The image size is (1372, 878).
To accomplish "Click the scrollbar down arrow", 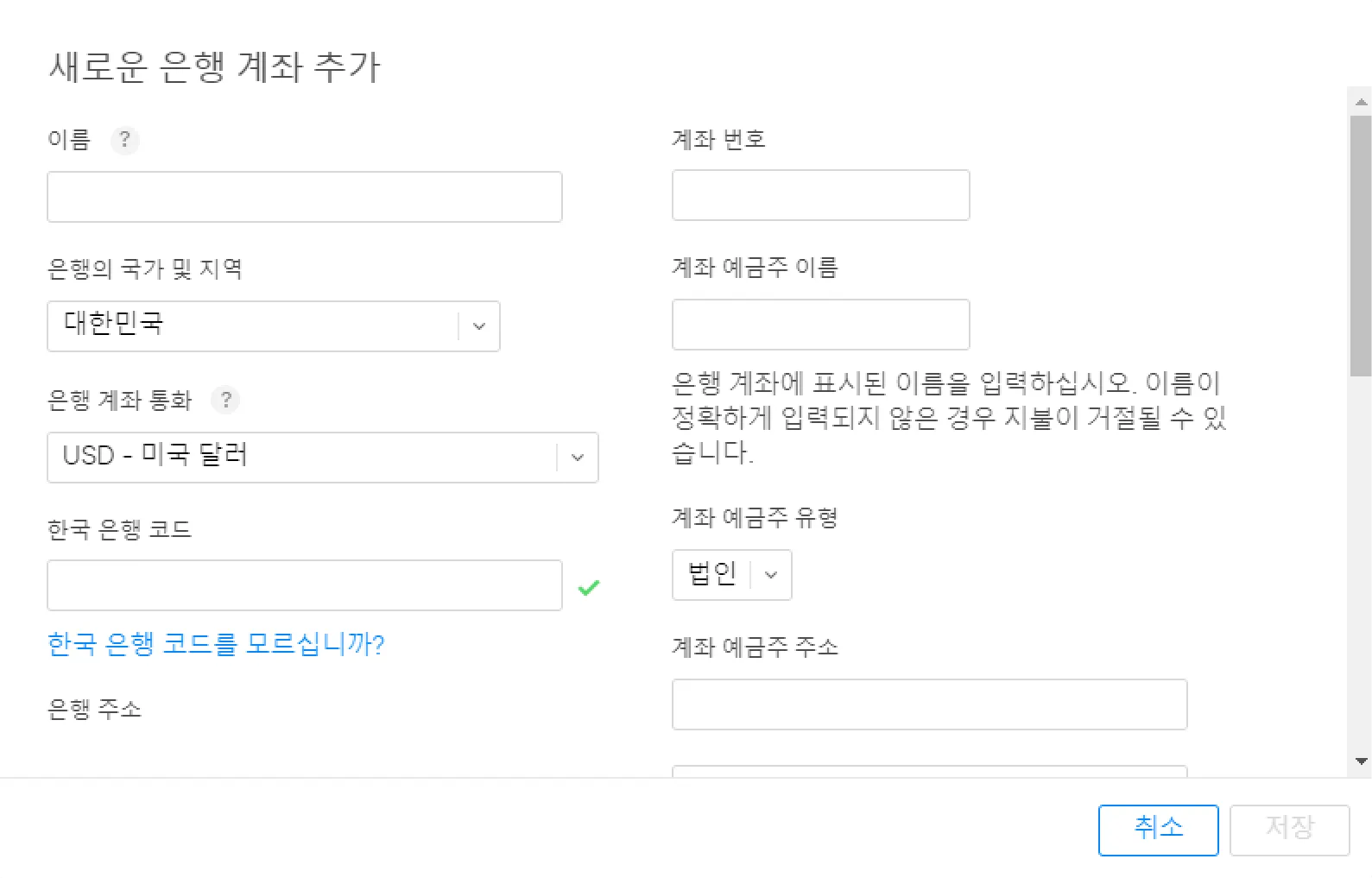I will (x=1362, y=761).
